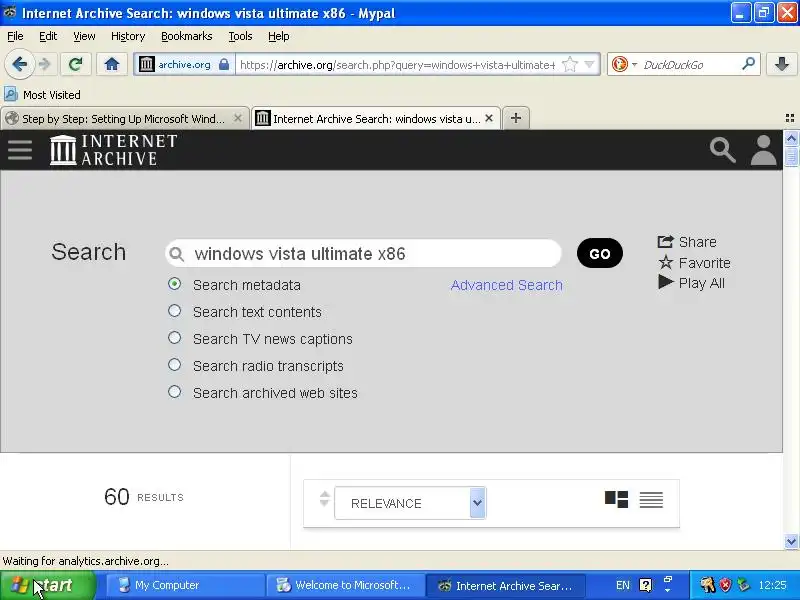Open the Edit menu
Viewport: 800px width, 600px height.
48,36
